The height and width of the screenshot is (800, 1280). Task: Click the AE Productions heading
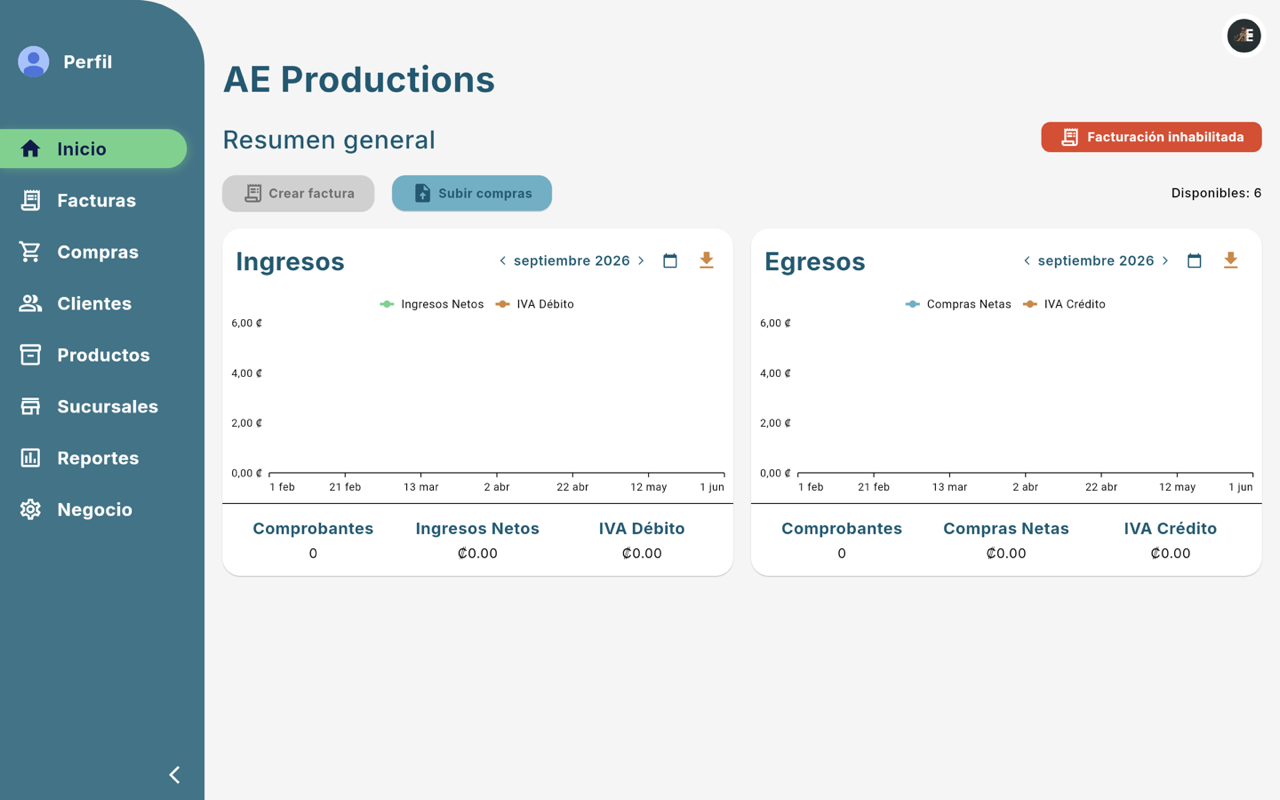click(359, 79)
